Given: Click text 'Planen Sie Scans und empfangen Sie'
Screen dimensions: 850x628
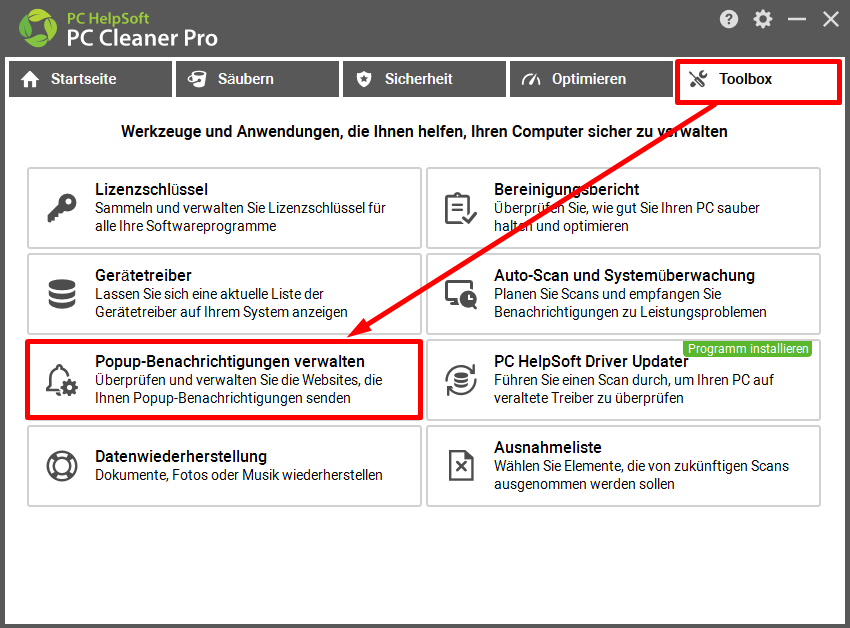Looking at the screenshot, I should tap(608, 294).
